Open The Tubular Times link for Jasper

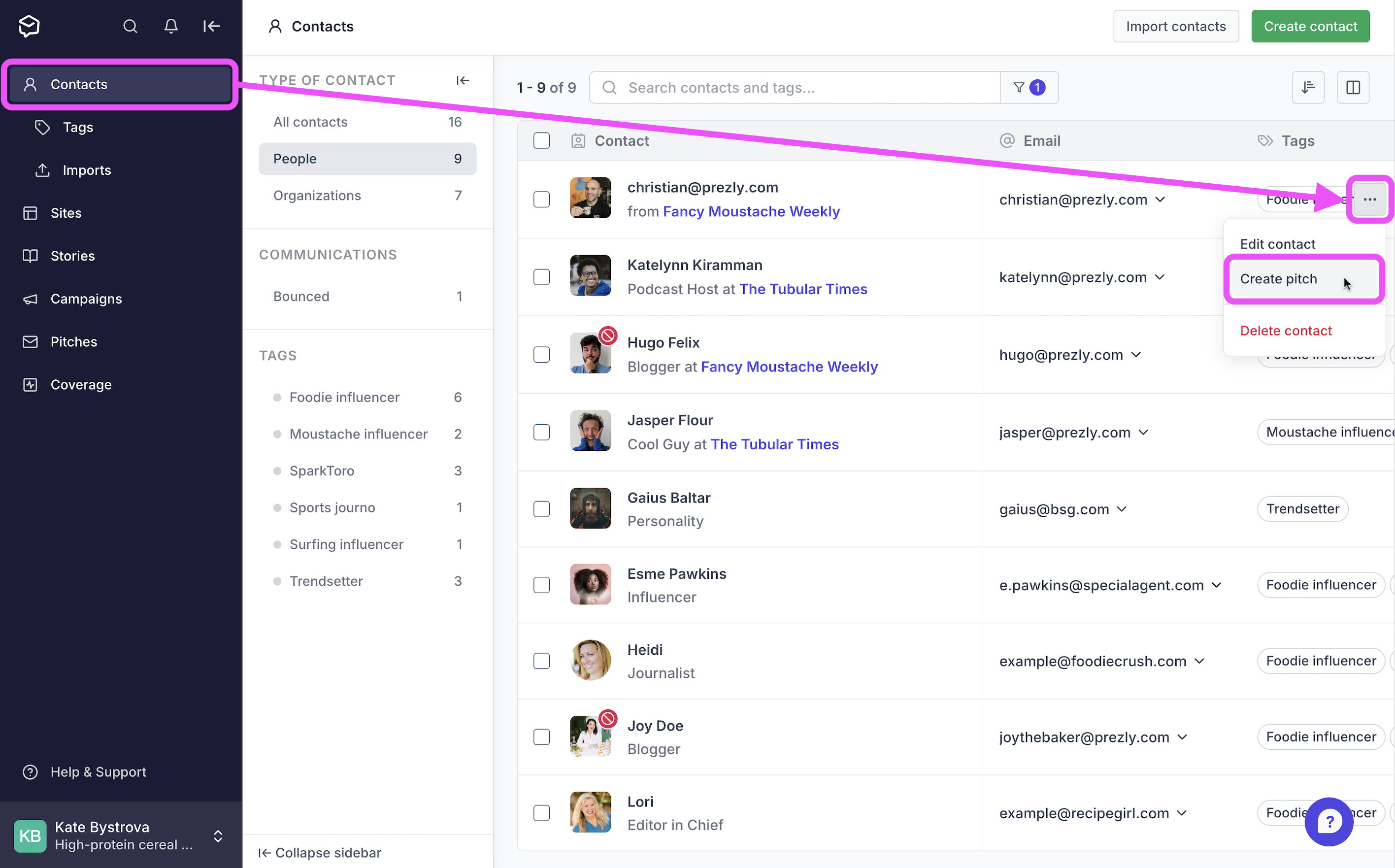point(774,444)
